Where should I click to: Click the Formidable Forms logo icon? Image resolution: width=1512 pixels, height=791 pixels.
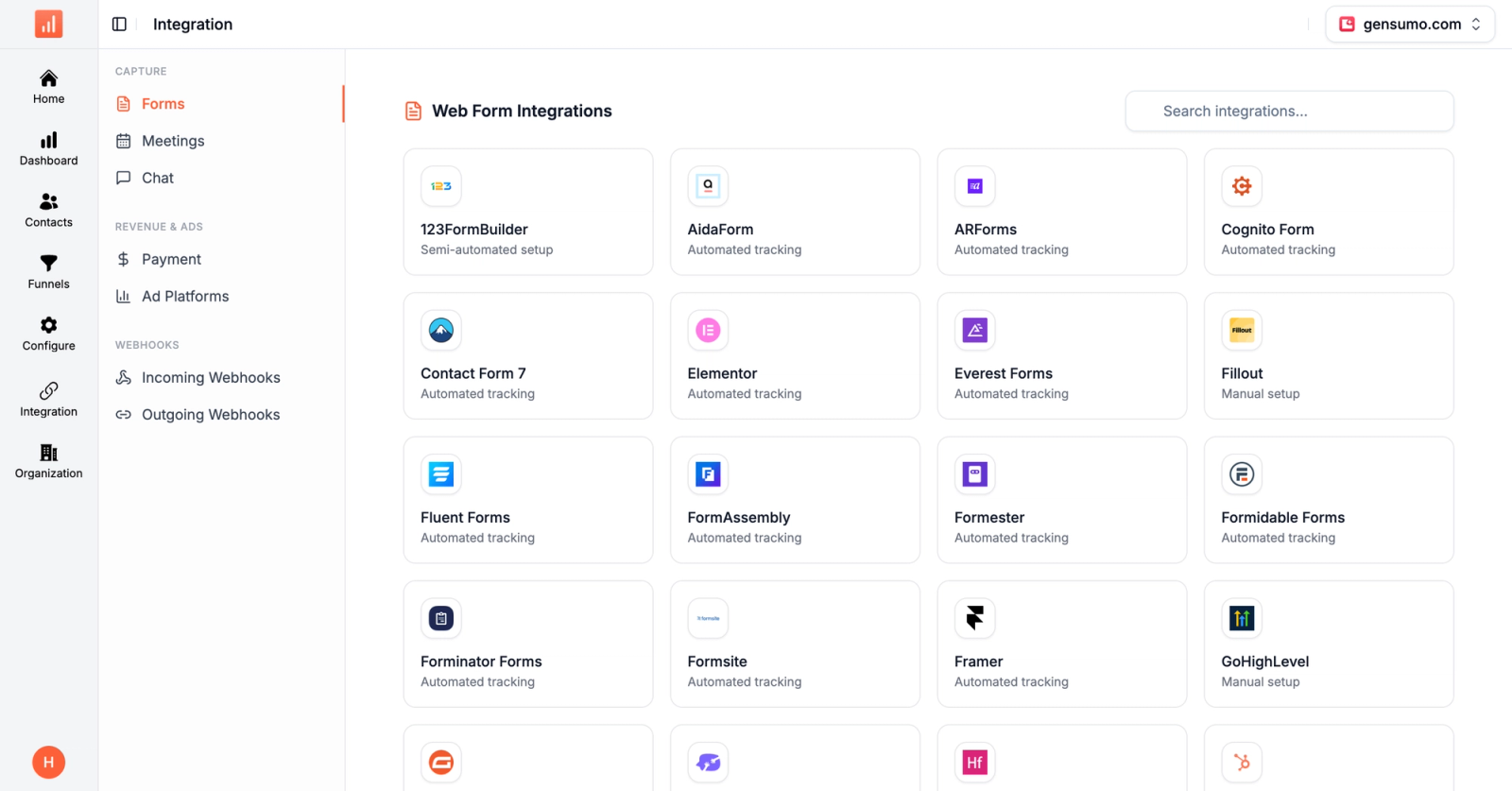pyautogui.click(x=1242, y=474)
